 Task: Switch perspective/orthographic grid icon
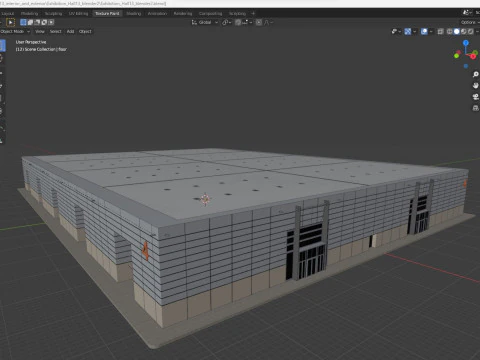[x=476, y=108]
